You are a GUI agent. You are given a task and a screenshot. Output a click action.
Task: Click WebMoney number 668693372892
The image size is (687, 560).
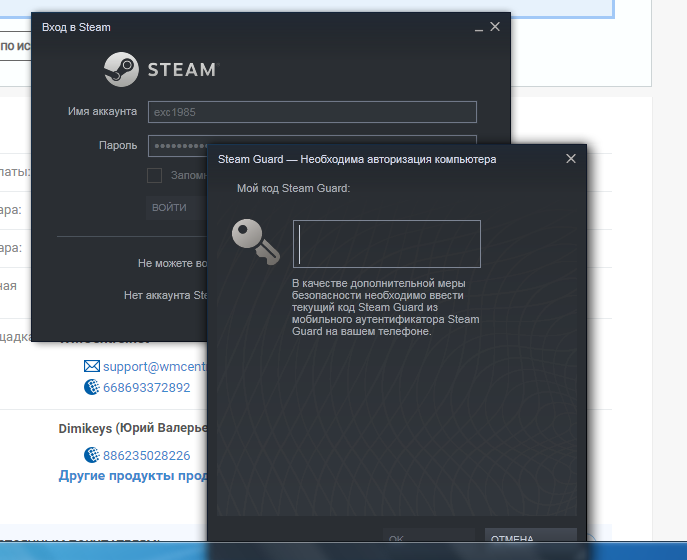pos(146,388)
